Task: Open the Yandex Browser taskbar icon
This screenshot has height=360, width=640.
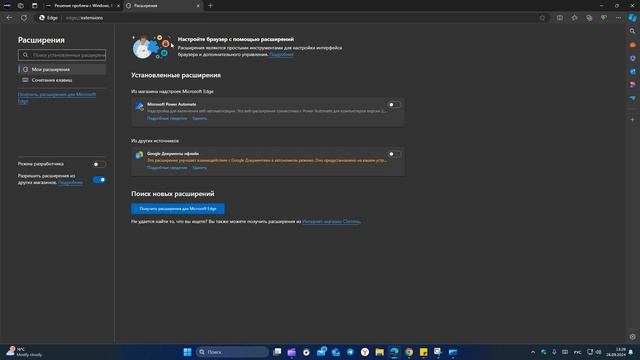Action: click(365, 352)
